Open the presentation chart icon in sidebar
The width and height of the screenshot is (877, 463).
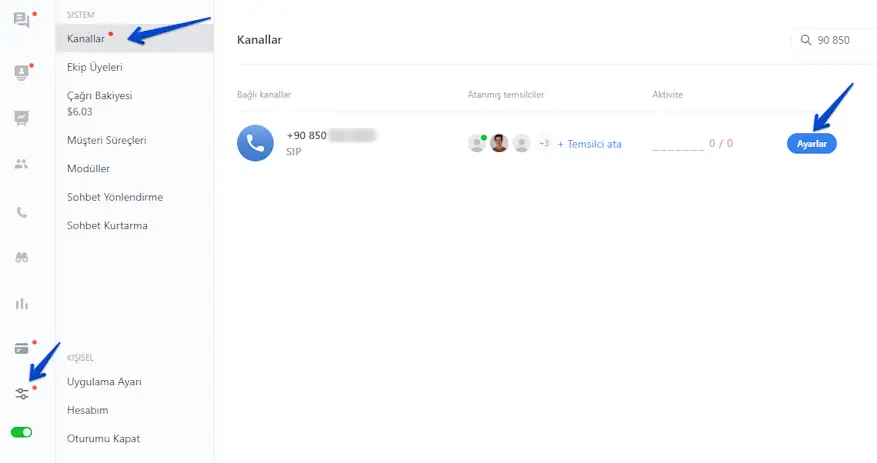[21, 118]
